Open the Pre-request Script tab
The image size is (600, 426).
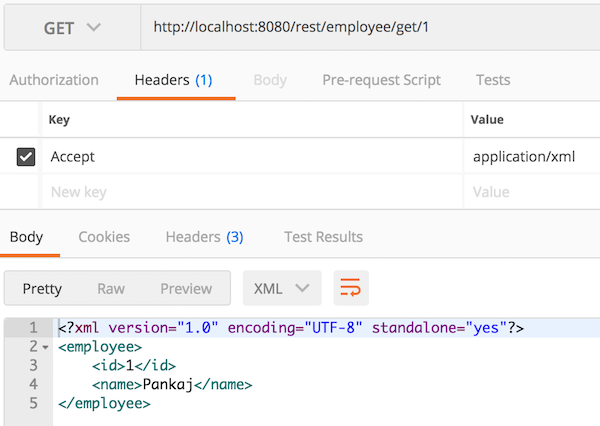click(x=381, y=80)
